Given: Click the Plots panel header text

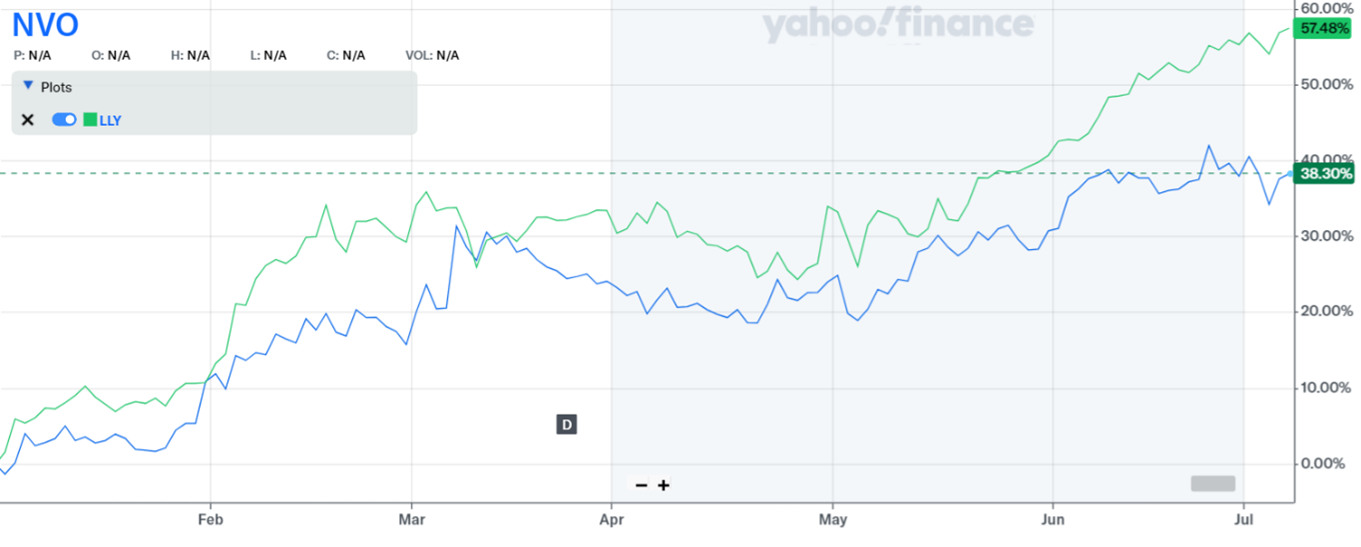Looking at the screenshot, I should click(x=56, y=87).
